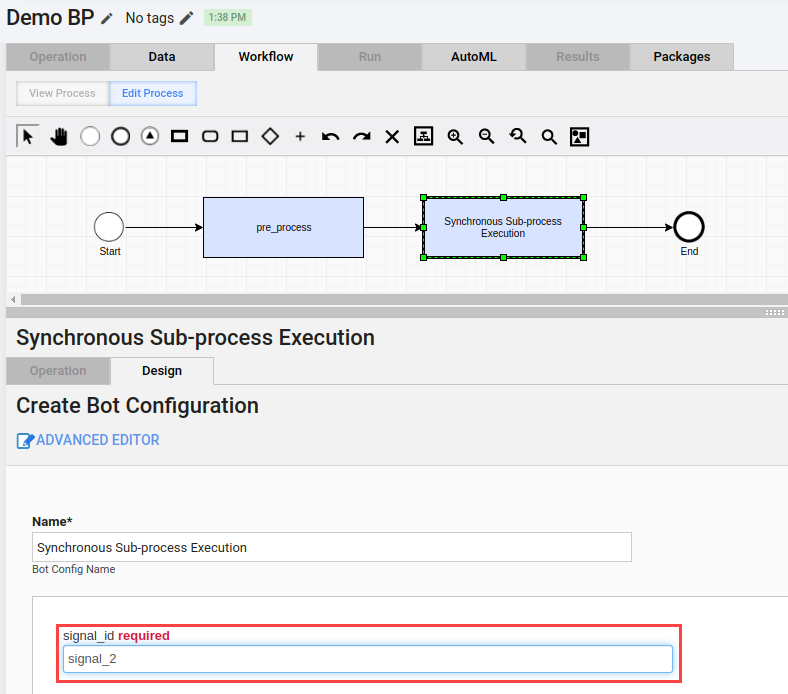
Task: Click the Edit Process button
Action: 153,93
